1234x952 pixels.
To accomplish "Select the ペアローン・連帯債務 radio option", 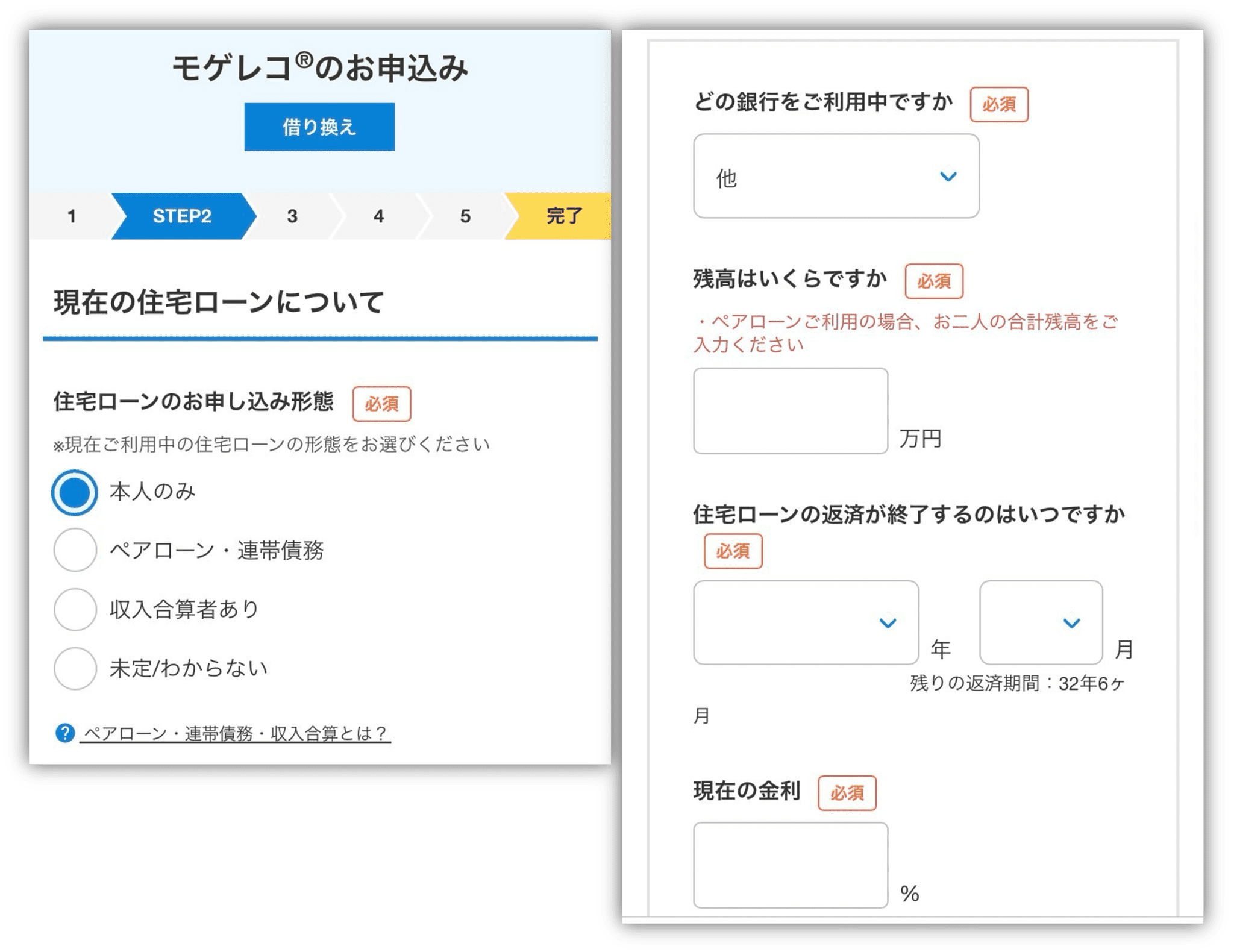I will pos(75,550).
